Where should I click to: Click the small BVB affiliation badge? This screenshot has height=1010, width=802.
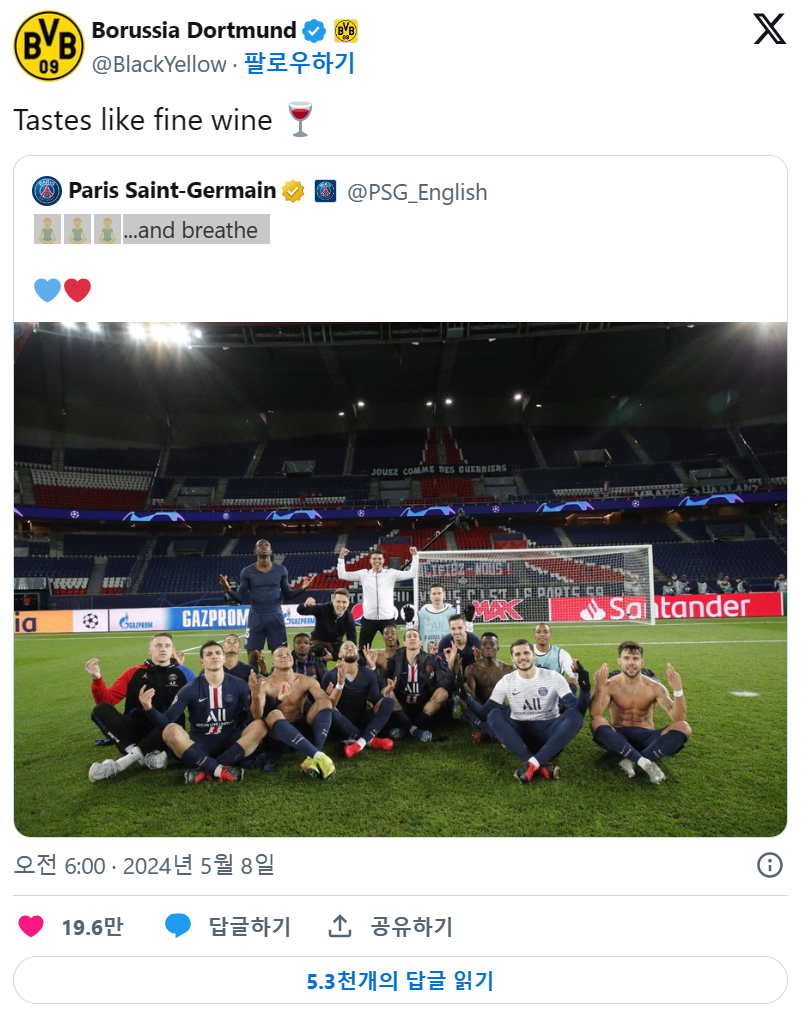point(346,30)
